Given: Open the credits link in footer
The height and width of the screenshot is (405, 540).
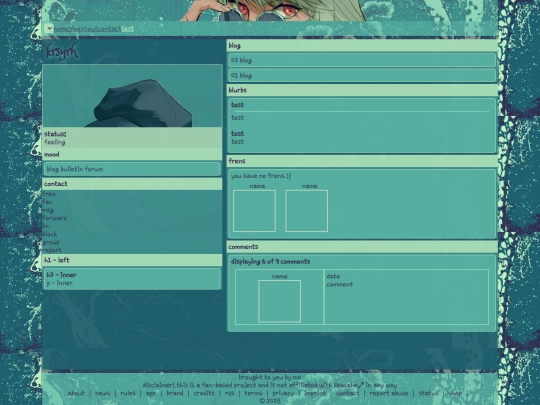Looking at the screenshot, I should pyautogui.click(x=204, y=393).
